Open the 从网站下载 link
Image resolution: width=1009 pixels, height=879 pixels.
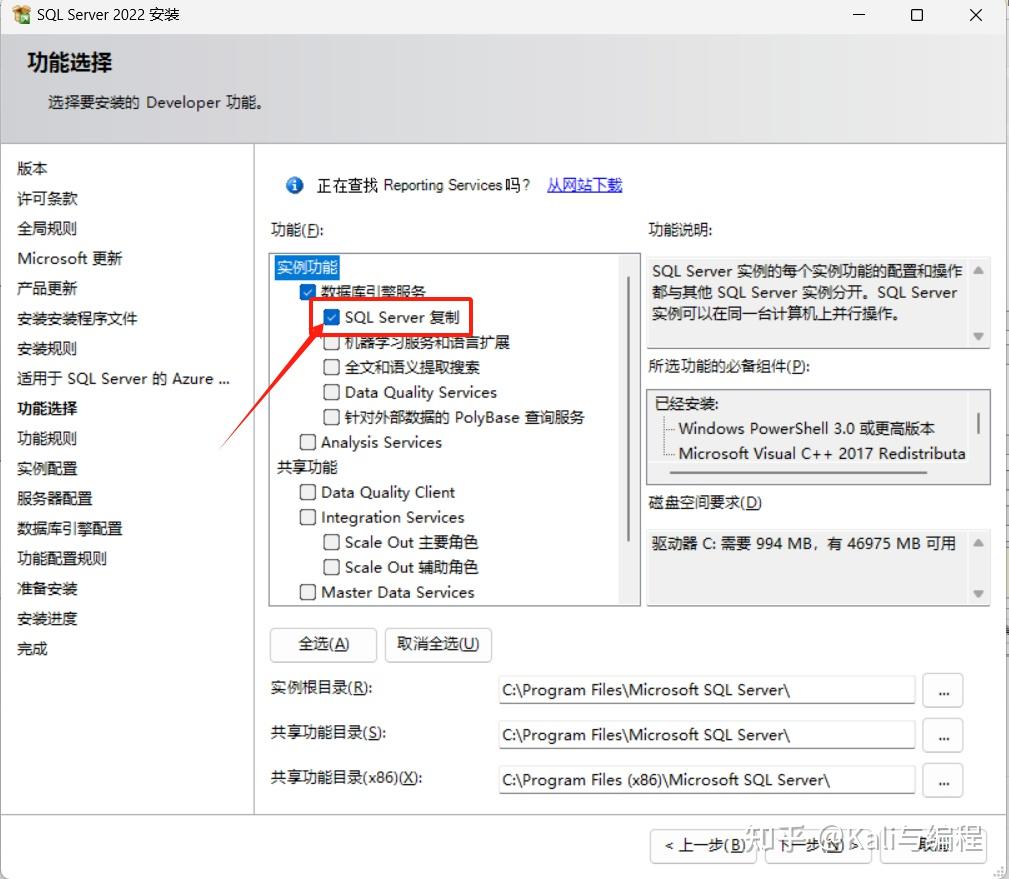[584, 185]
